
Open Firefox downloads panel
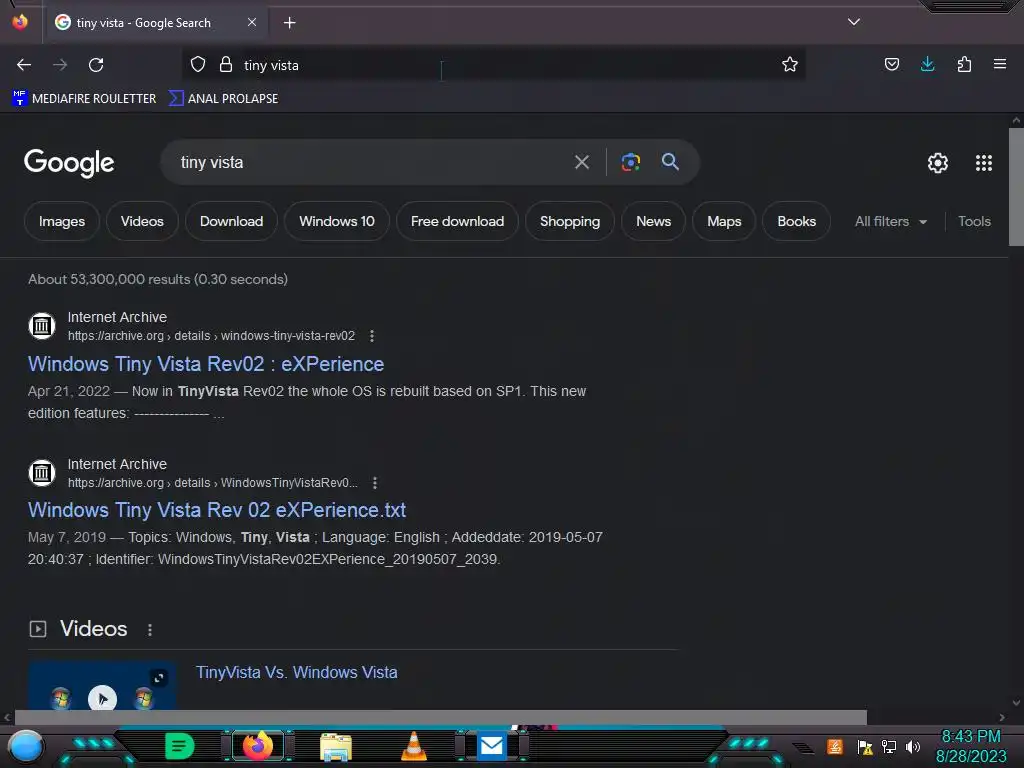[927, 64]
